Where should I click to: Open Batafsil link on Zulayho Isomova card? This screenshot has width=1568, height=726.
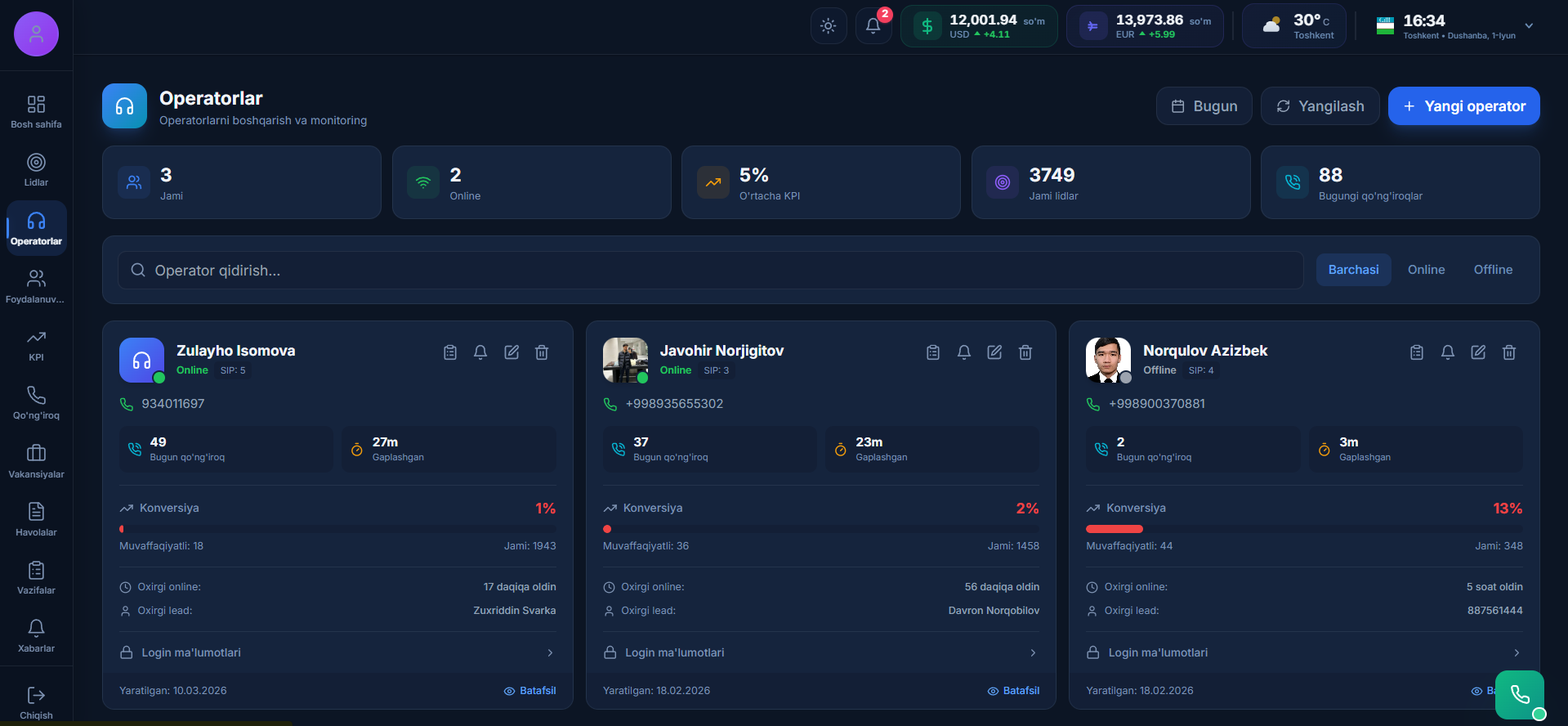pyautogui.click(x=530, y=691)
